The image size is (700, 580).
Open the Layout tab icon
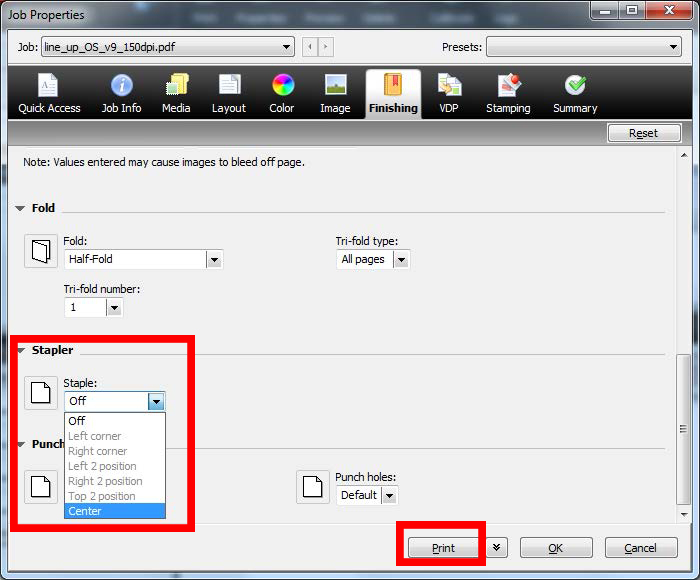point(229,84)
